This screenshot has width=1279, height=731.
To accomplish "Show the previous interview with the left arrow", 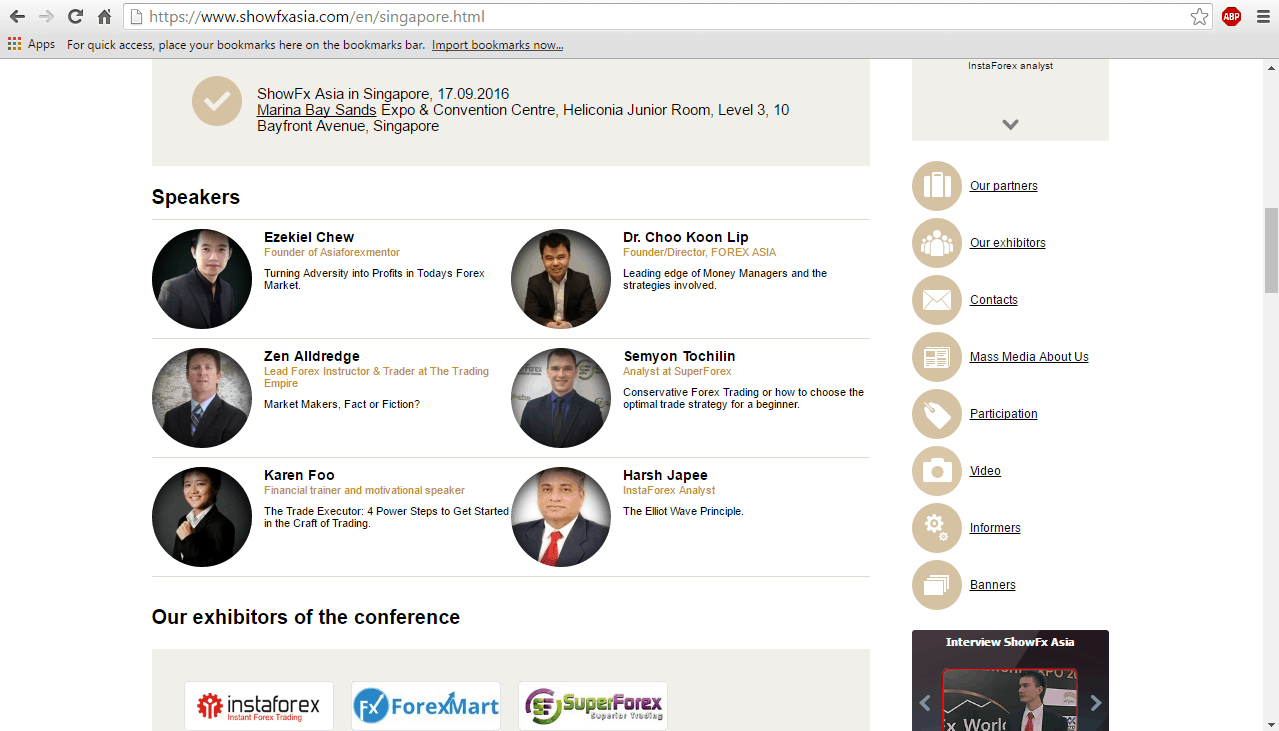I will pyautogui.click(x=924, y=703).
